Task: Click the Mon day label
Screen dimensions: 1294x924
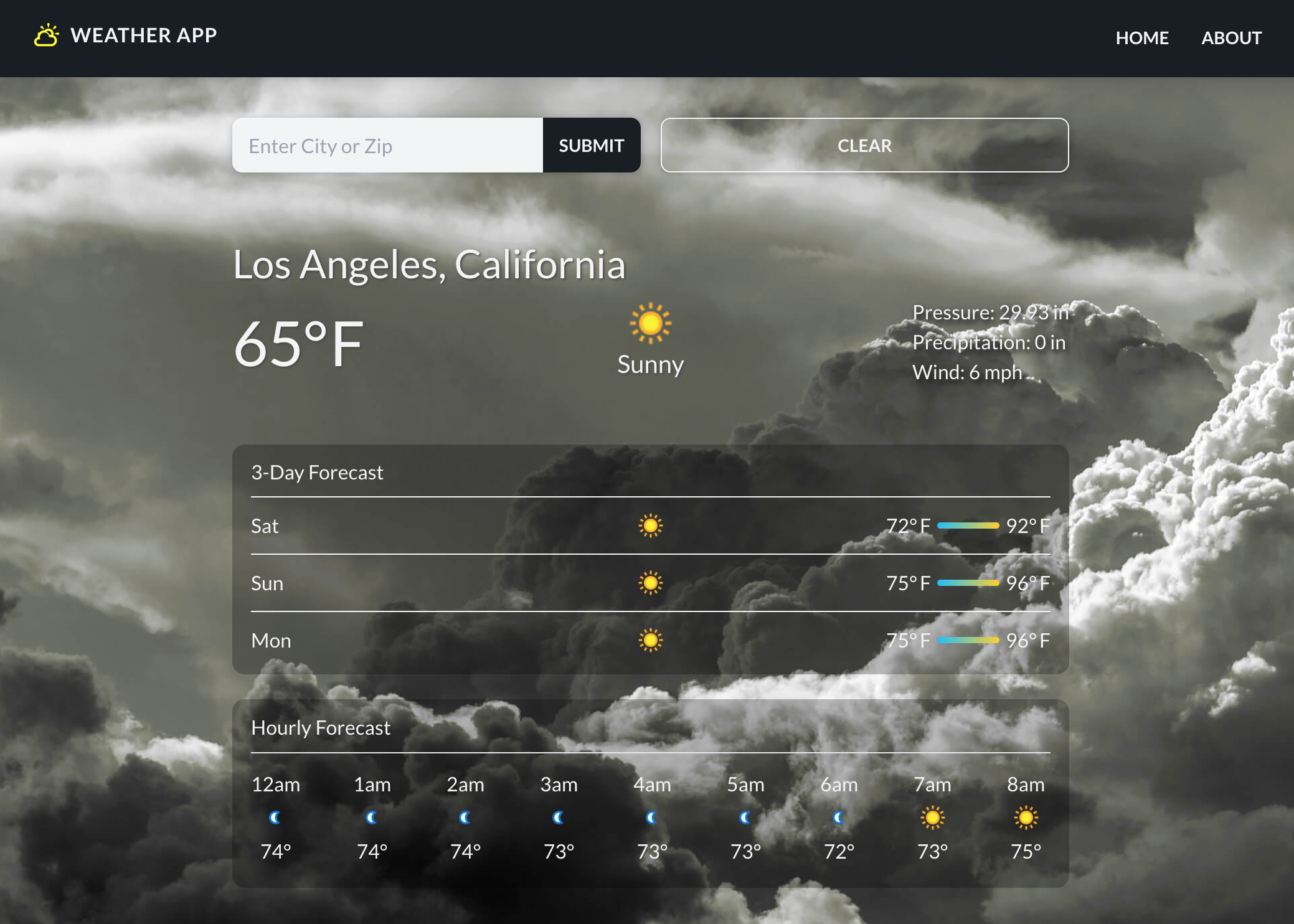Action: pos(271,641)
